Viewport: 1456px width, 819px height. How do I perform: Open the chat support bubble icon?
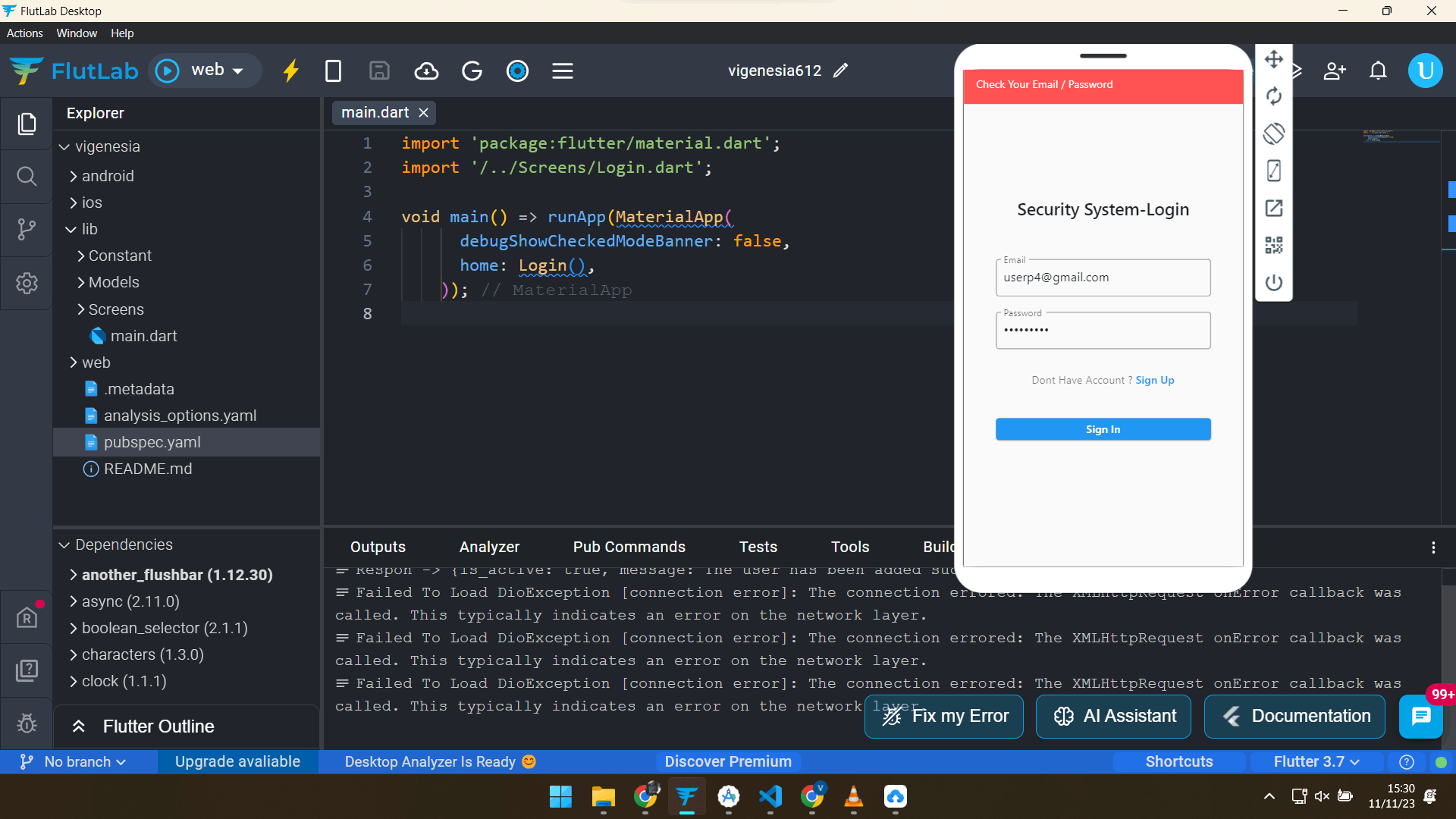pyautogui.click(x=1421, y=716)
